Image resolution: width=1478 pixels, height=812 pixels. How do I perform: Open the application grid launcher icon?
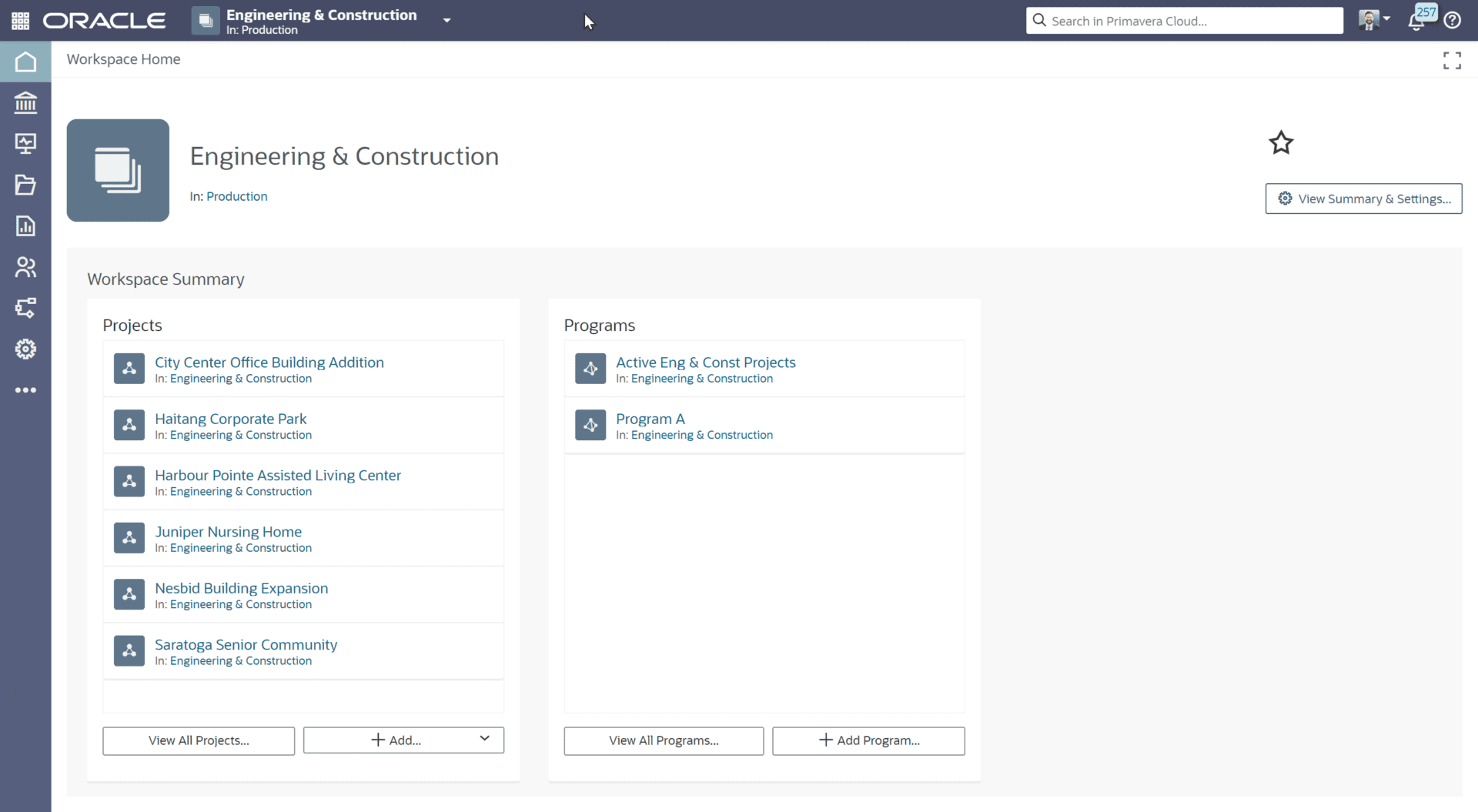point(21,21)
